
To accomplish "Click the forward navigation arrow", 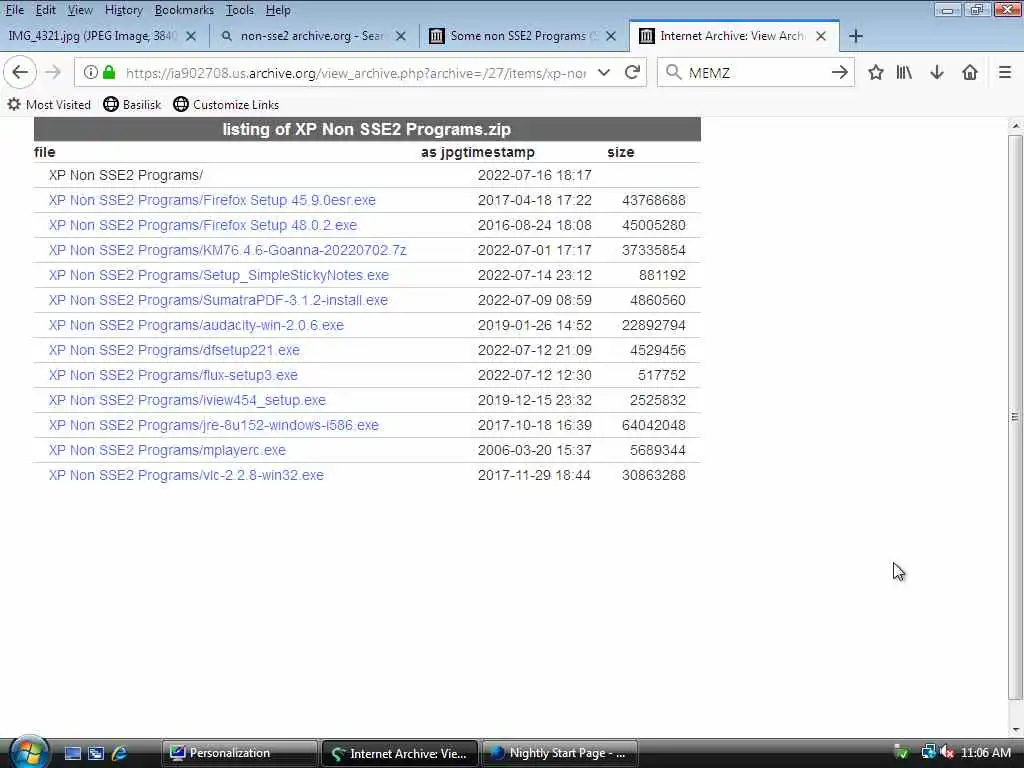I will pyautogui.click(x=53, y=72).
